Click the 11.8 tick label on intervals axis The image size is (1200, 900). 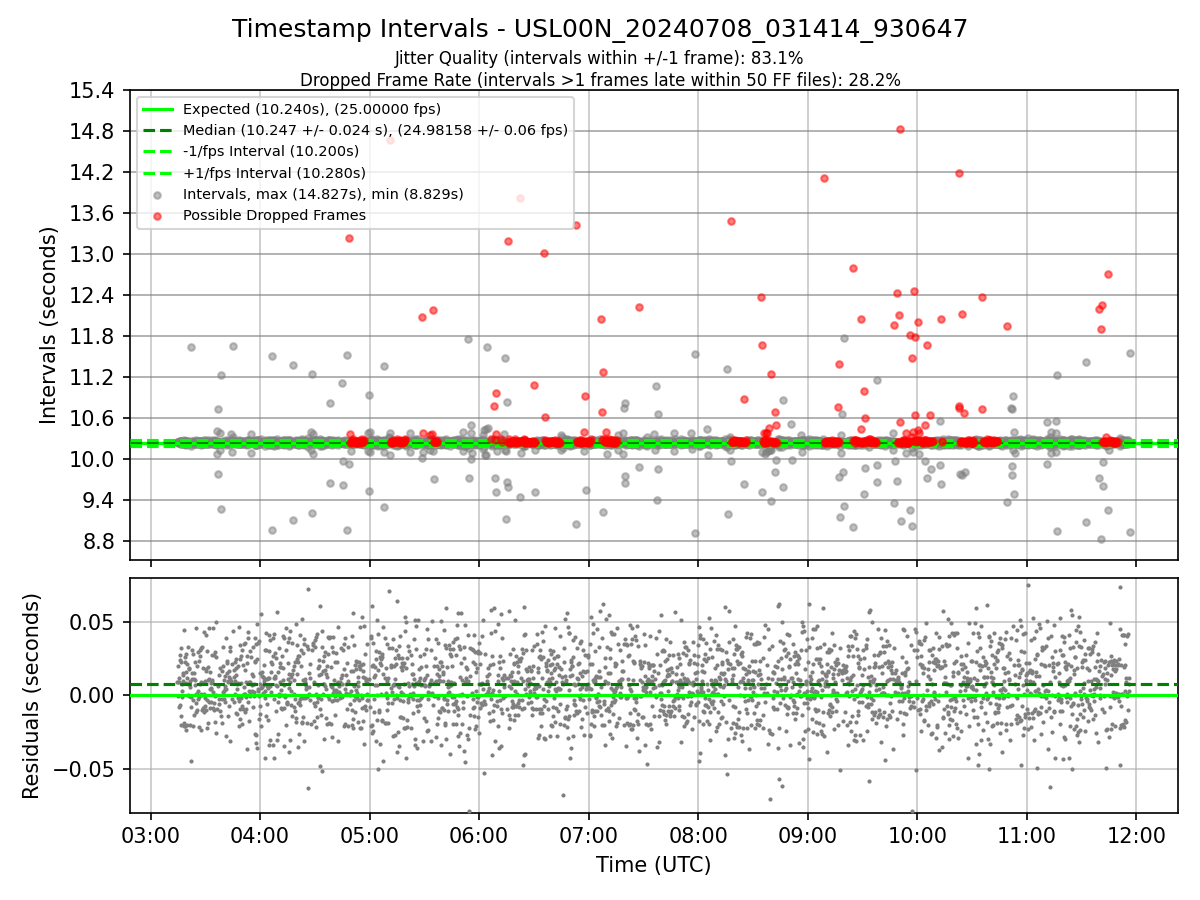click(x=93, y=337)
